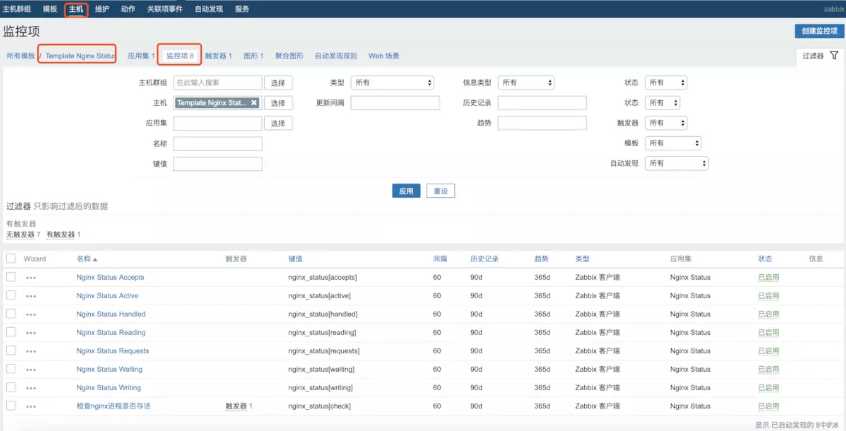Check the Nginx Status Waiting row checkbox

pyautogui.click(x=11, y=370)
